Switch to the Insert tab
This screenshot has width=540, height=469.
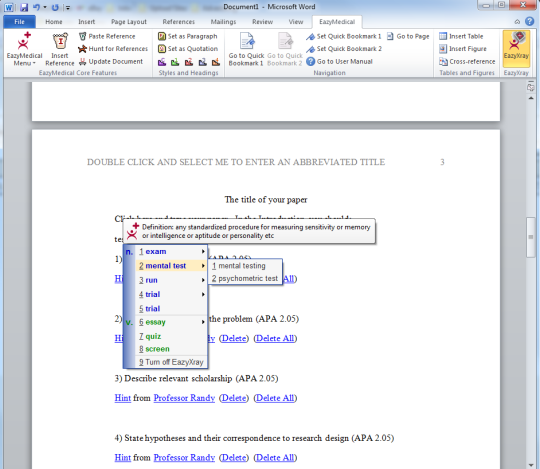86,22
